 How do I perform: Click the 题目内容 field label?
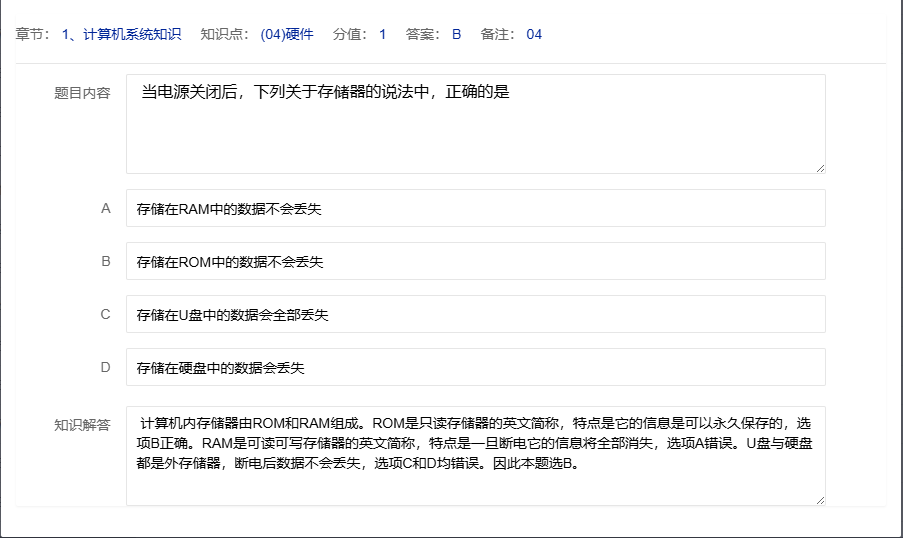pos(82,93)
